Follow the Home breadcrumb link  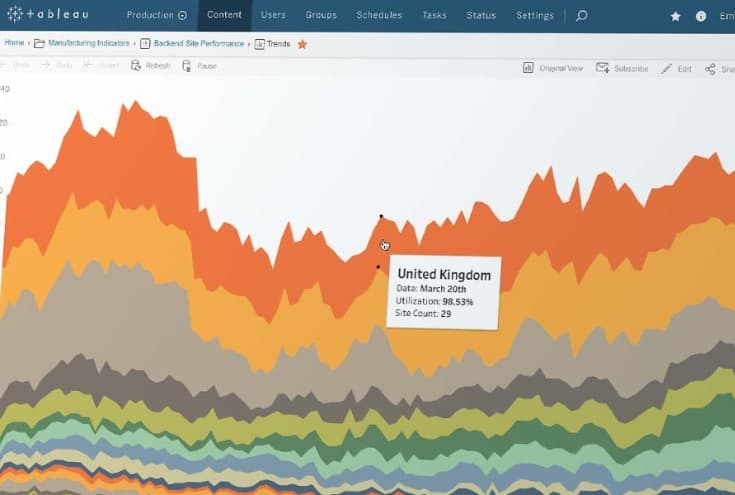pos(14,43)
